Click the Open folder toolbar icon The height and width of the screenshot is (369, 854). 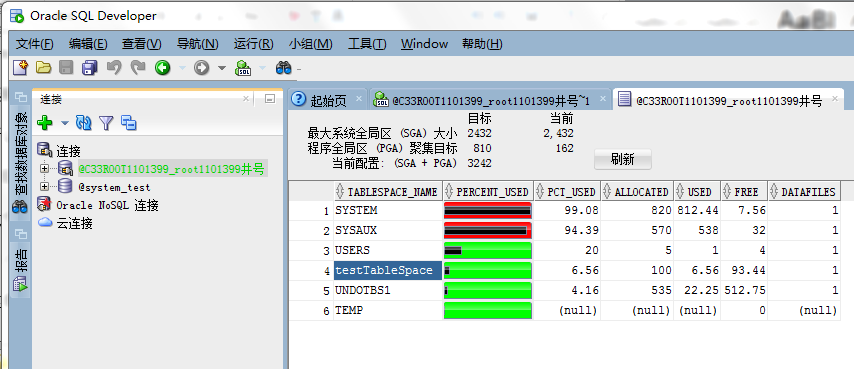click(x=44, y=67)
